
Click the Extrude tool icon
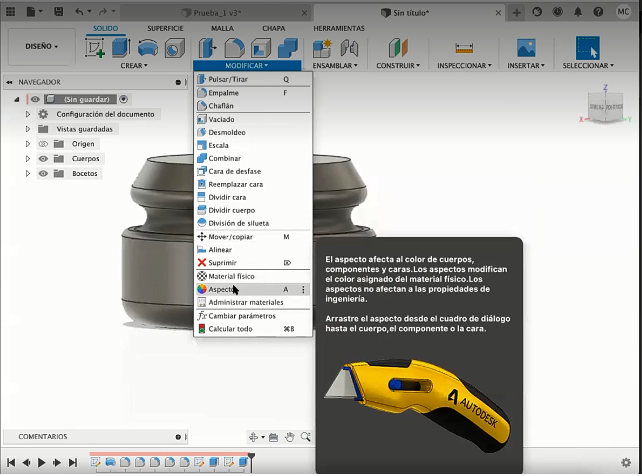pyautogui.click(x=121, y=47)
